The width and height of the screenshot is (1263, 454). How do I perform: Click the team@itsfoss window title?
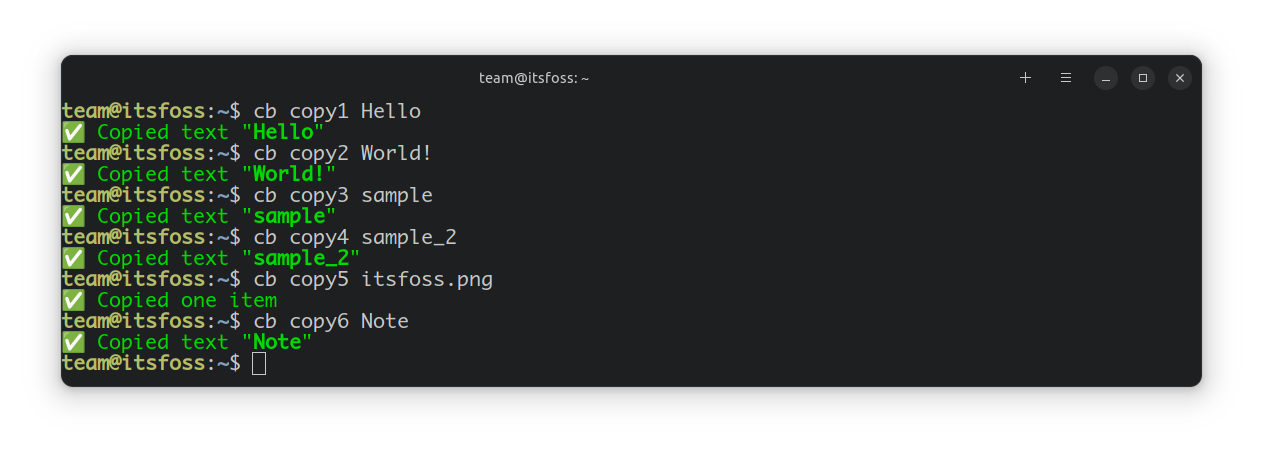tap(534, 78)
